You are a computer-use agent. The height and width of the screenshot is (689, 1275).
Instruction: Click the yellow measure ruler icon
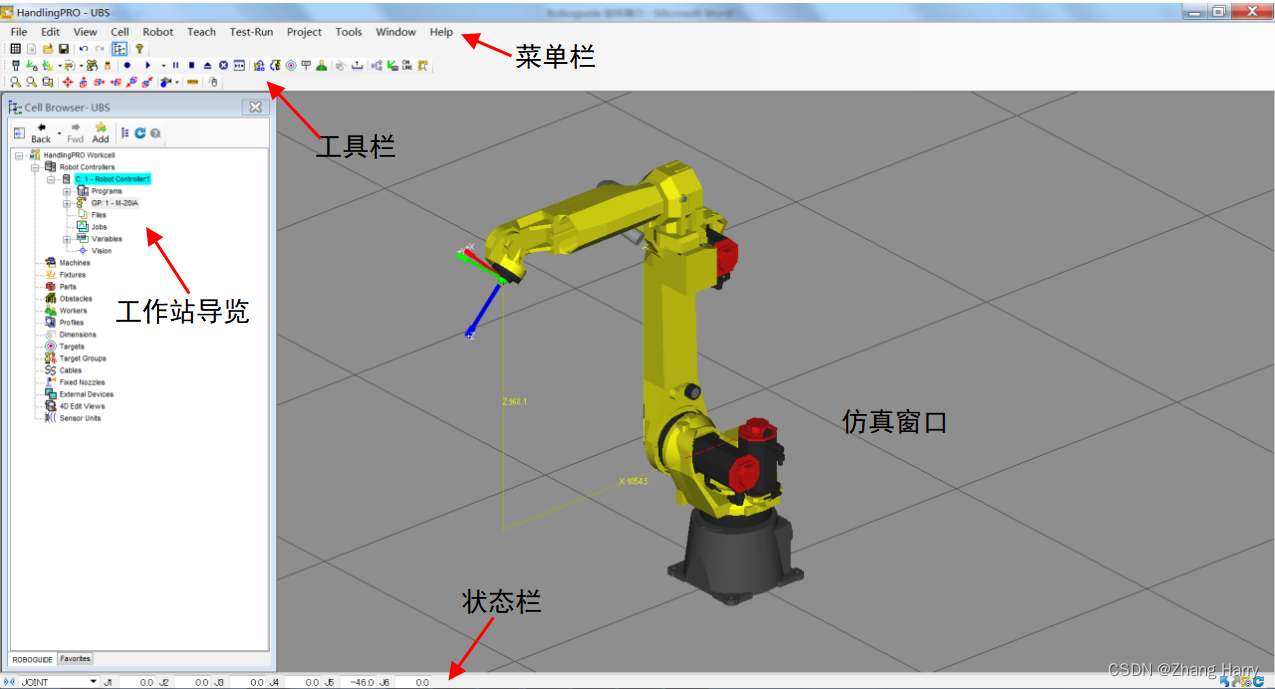coord(193,82)
